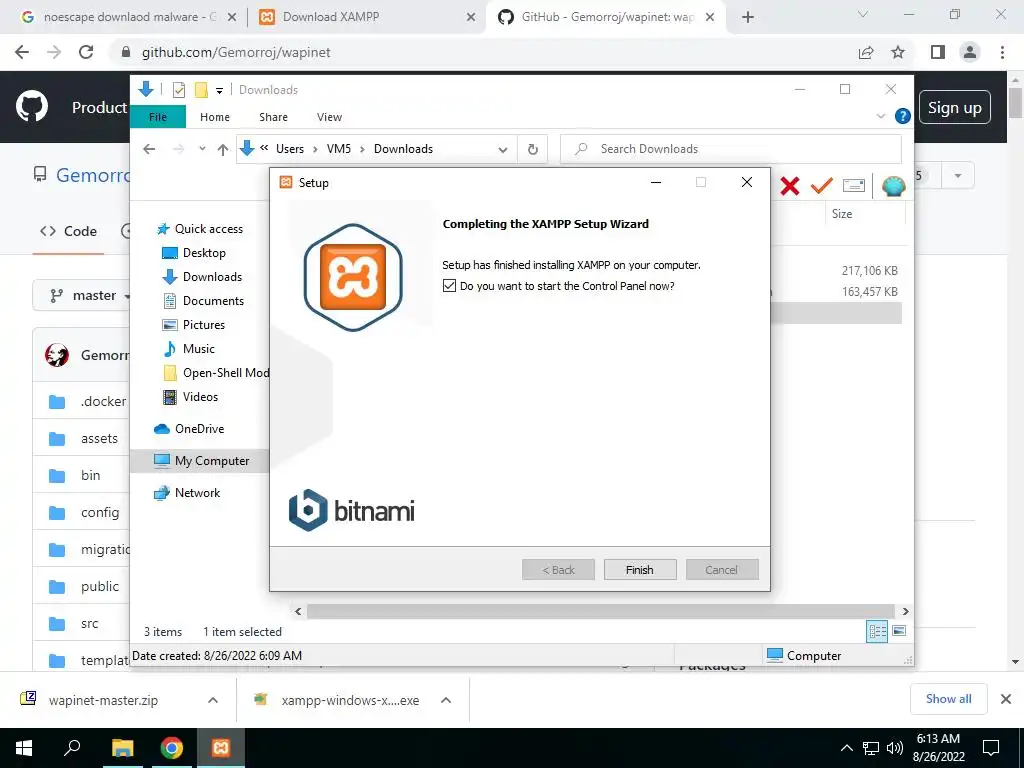Switch Explorer to large icons view

[899, 631]
